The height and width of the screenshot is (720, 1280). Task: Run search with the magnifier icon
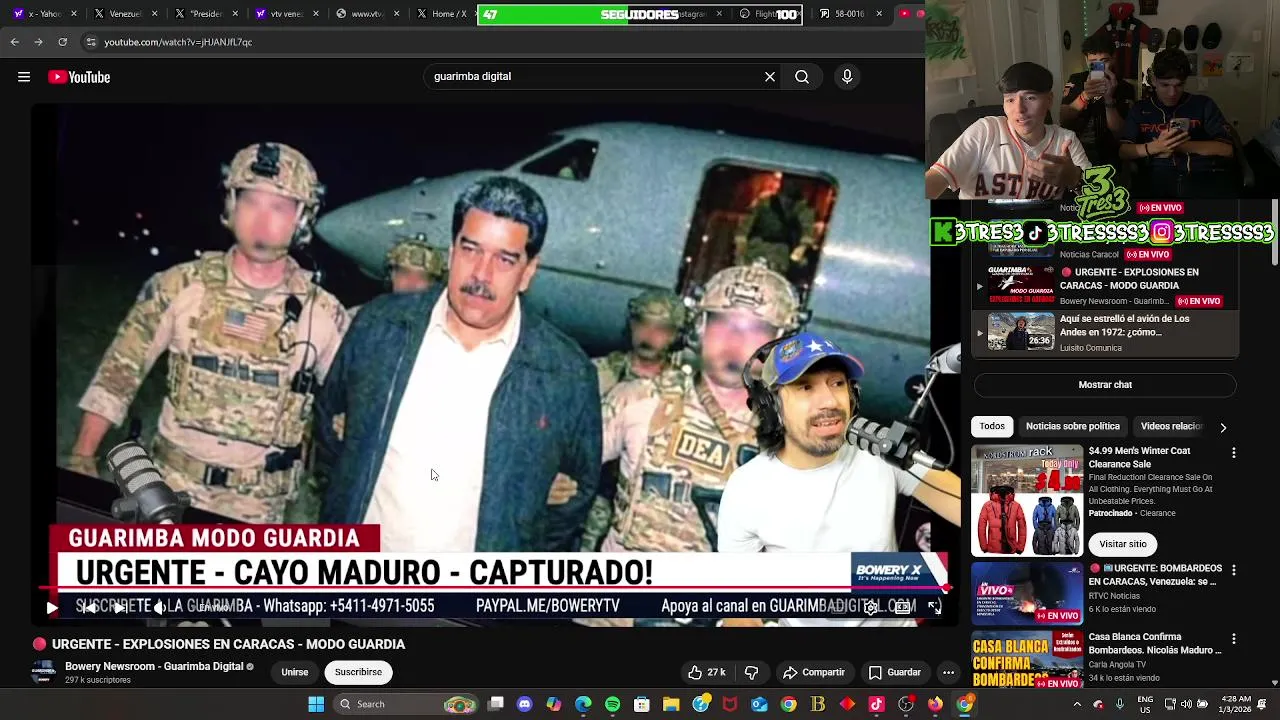(x=802, y=76)
